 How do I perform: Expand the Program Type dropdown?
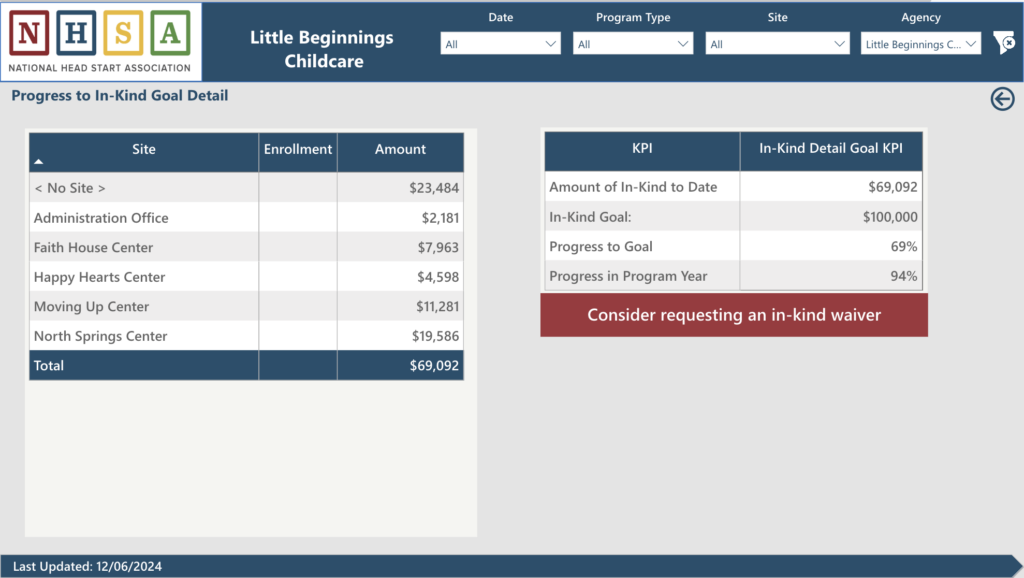click(x=633, y=44)
